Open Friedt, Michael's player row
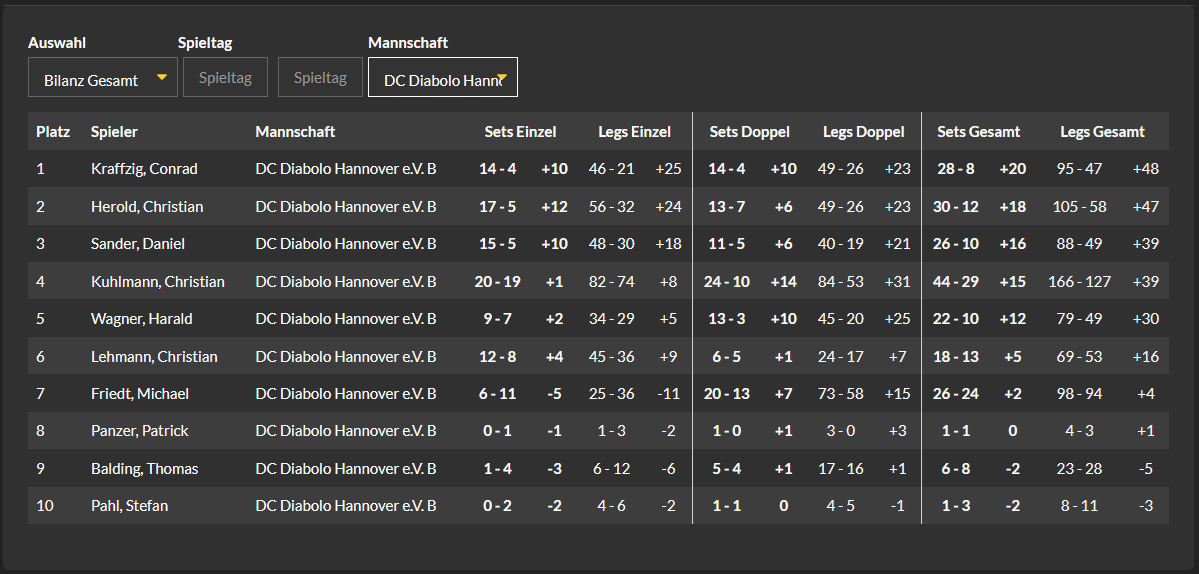Image resolution: width=1199 pixels, height=574 pixels. [x=598, y=394]
